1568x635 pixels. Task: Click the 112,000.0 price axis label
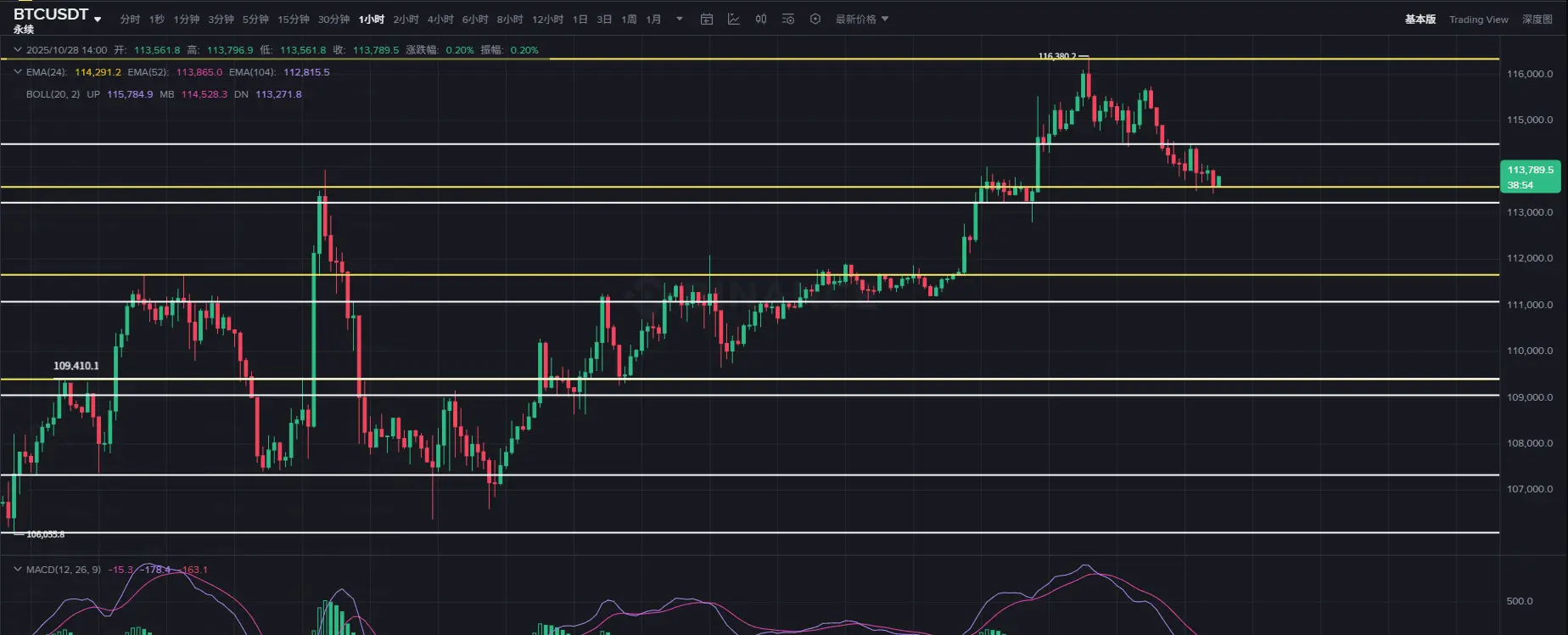[1530, 258]
